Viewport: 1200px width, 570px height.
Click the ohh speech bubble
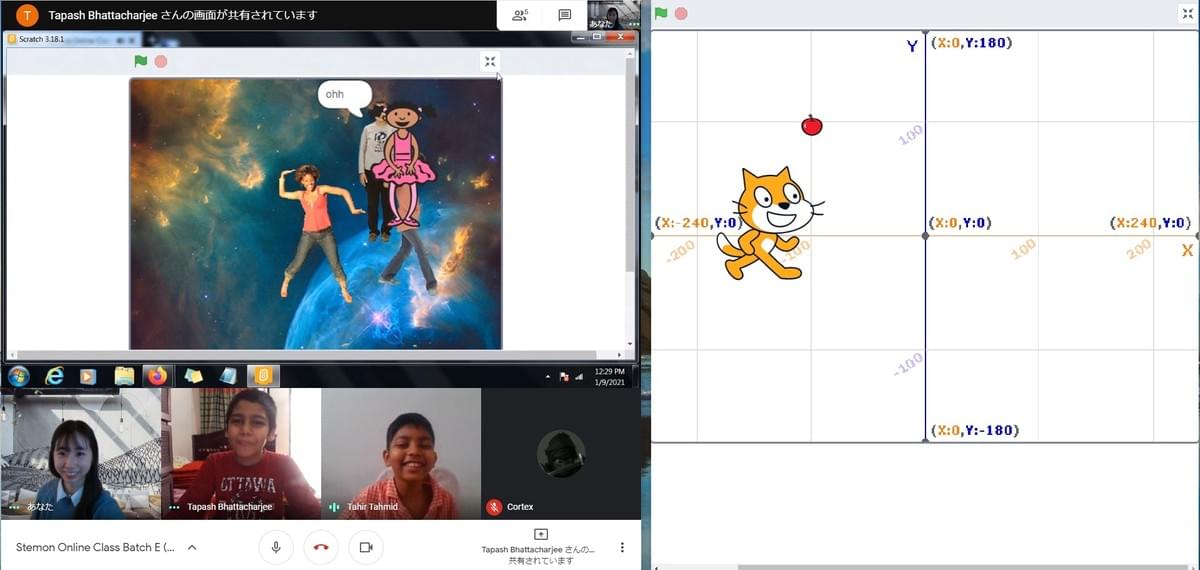coord(343,97)
